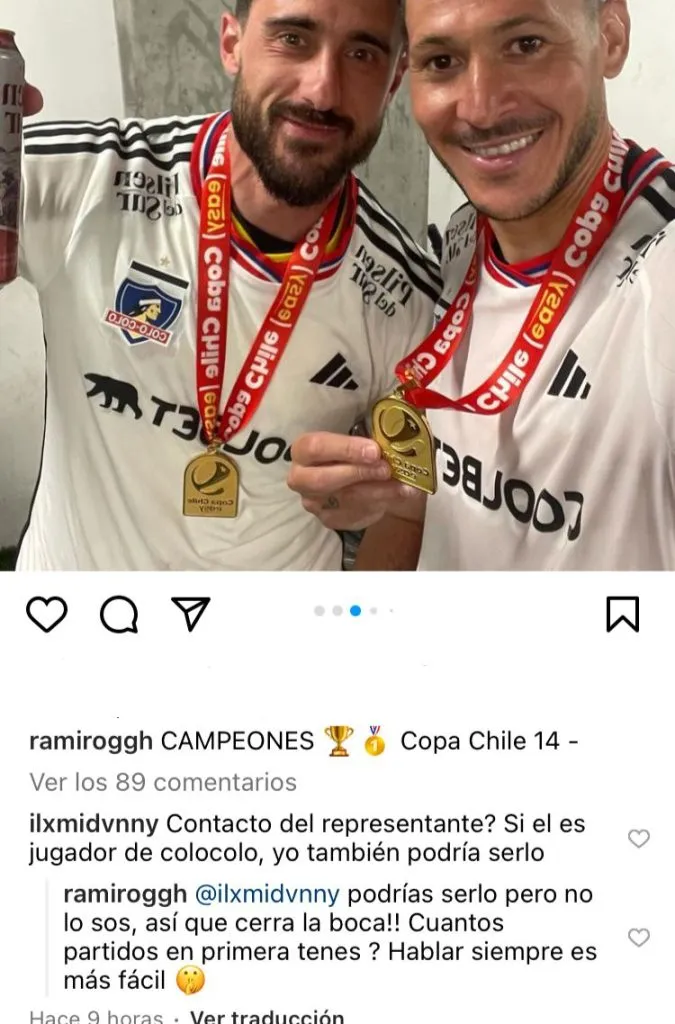The image size is (675, 1024).
Task: Expand caption text CAMPEONES Copa Chile
Action: 369,742
